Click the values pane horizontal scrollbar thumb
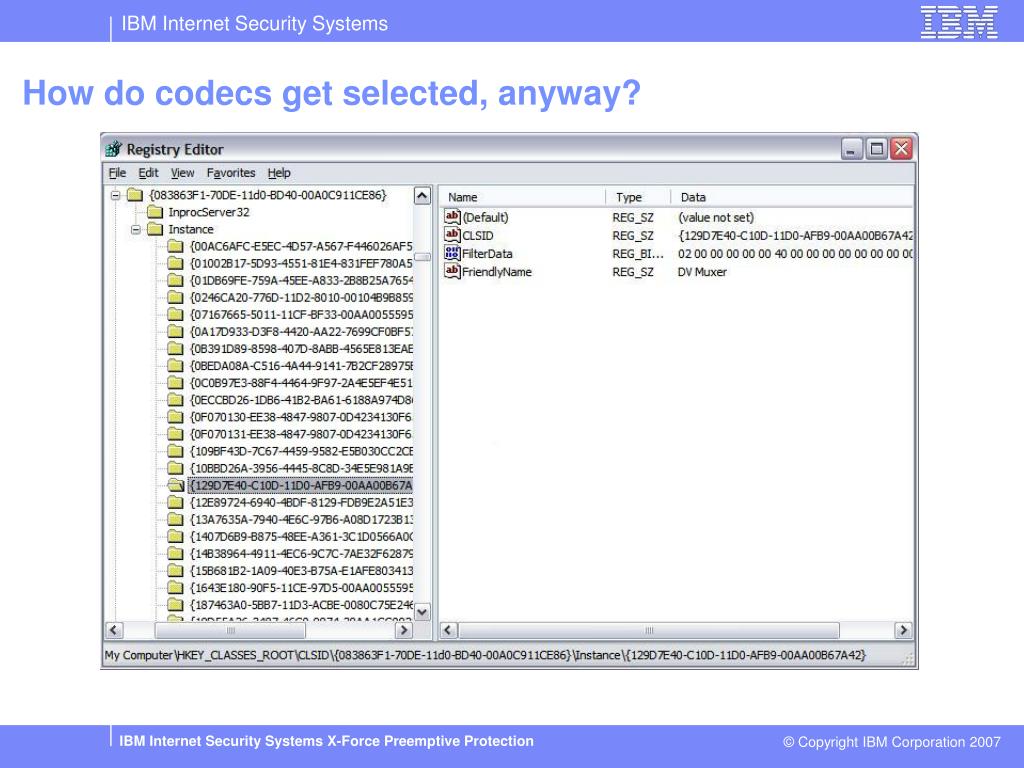The height and width of the screenshot is (768, 1024). [x=649, y=630]
